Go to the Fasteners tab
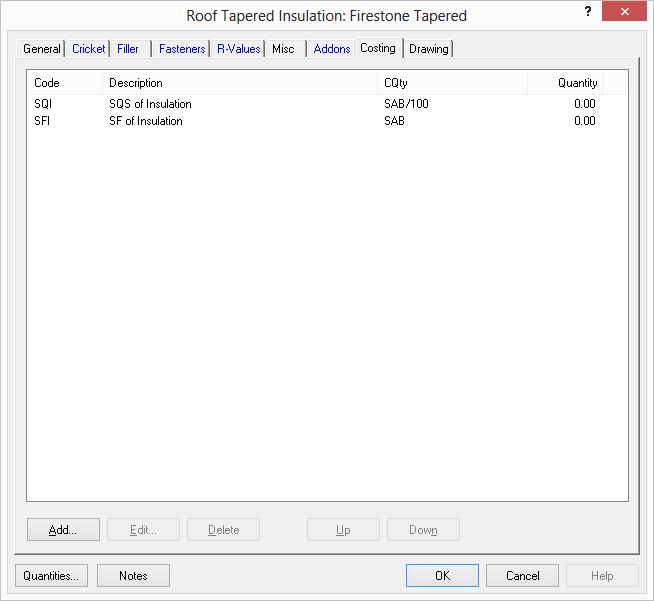 coord(182,49)
